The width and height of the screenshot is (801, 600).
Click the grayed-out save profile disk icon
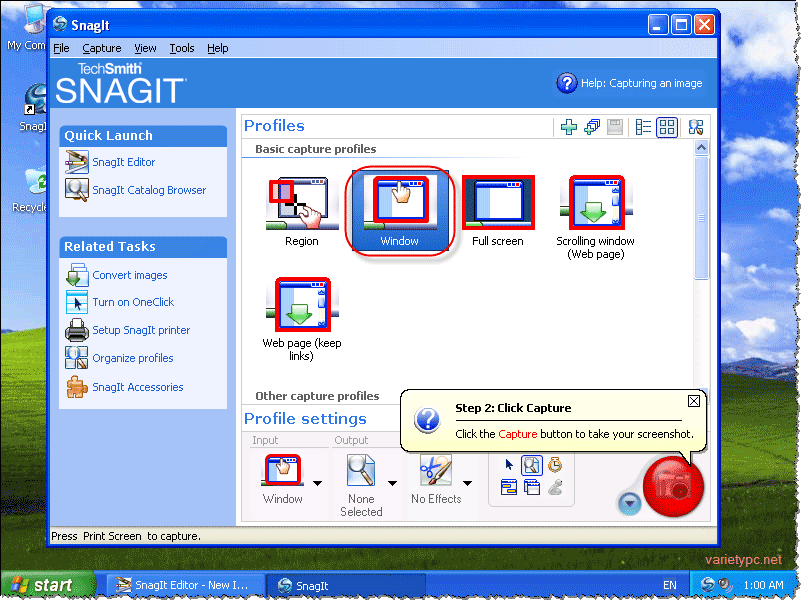tap(615, 127)
